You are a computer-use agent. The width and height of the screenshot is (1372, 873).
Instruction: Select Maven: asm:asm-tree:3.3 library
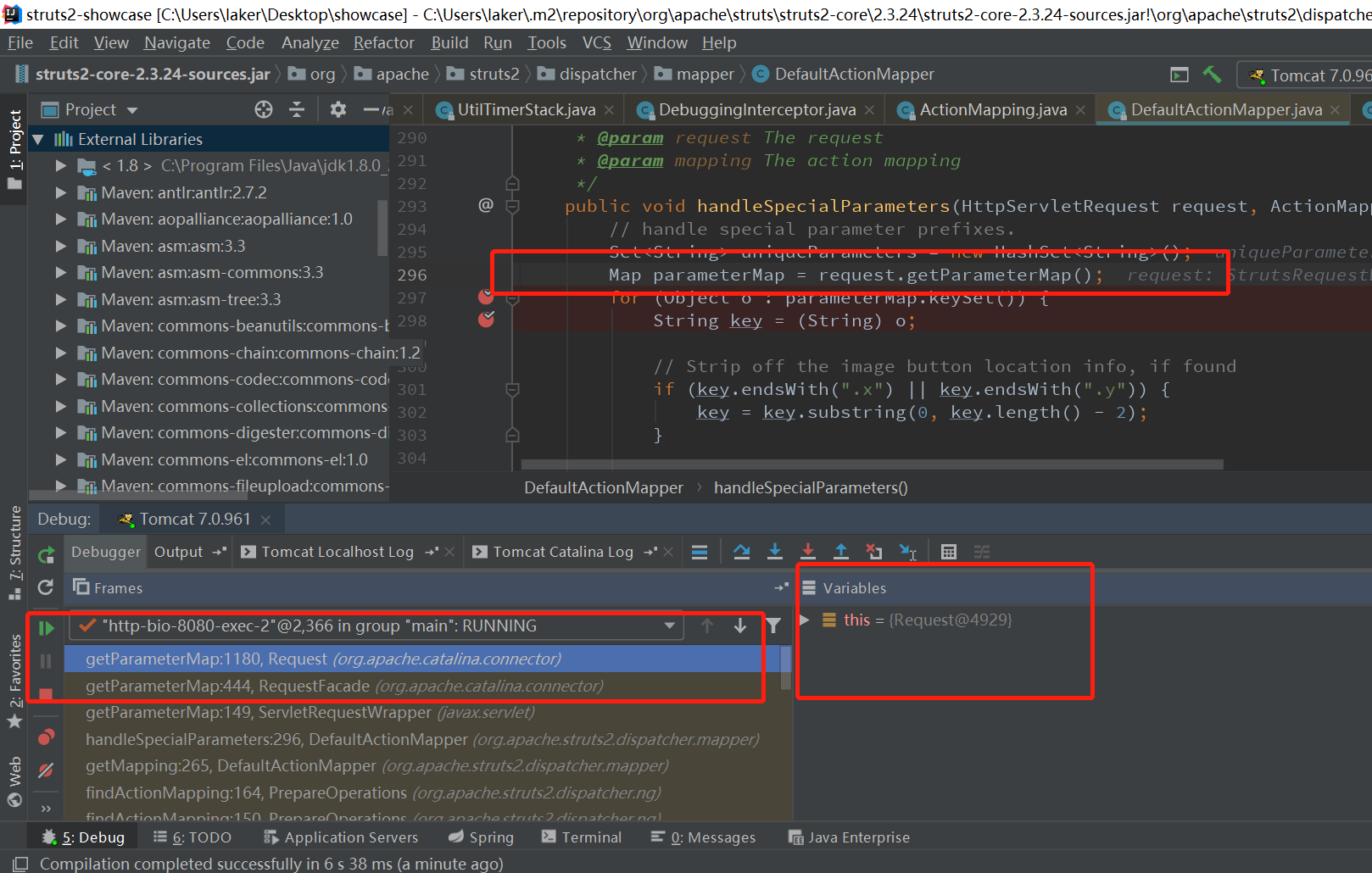point(191,299)
